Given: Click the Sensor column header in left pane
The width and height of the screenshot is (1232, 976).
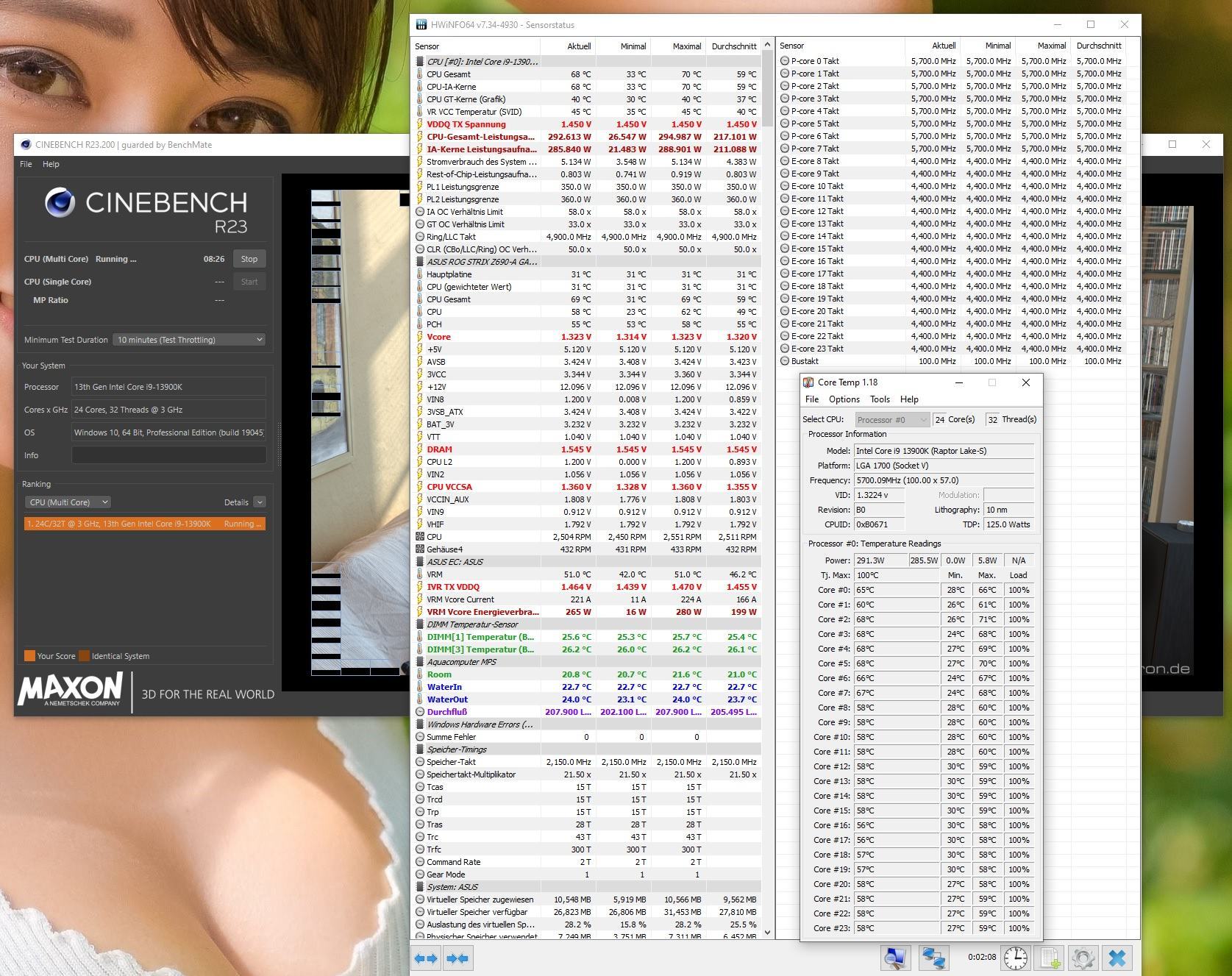Looking at the screenshot, I should point(475,46).
